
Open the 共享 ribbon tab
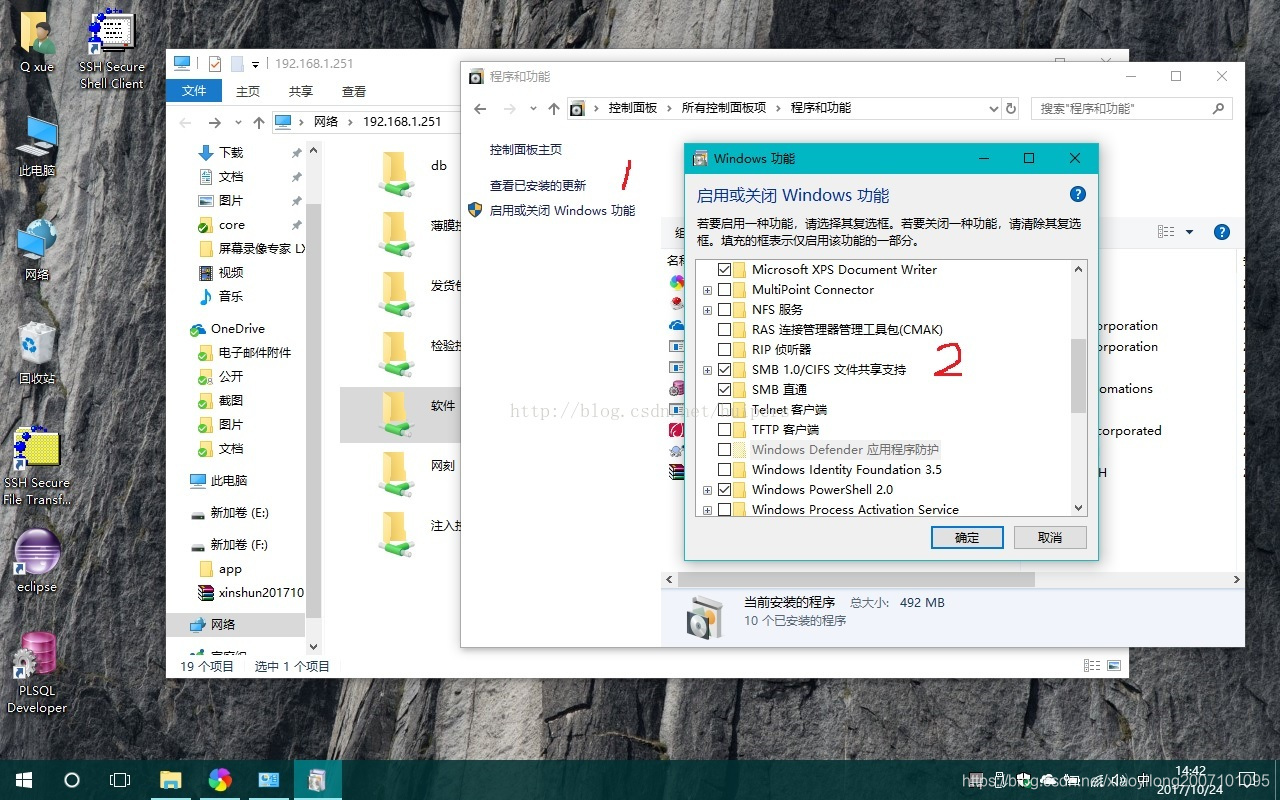click(301, 91)
